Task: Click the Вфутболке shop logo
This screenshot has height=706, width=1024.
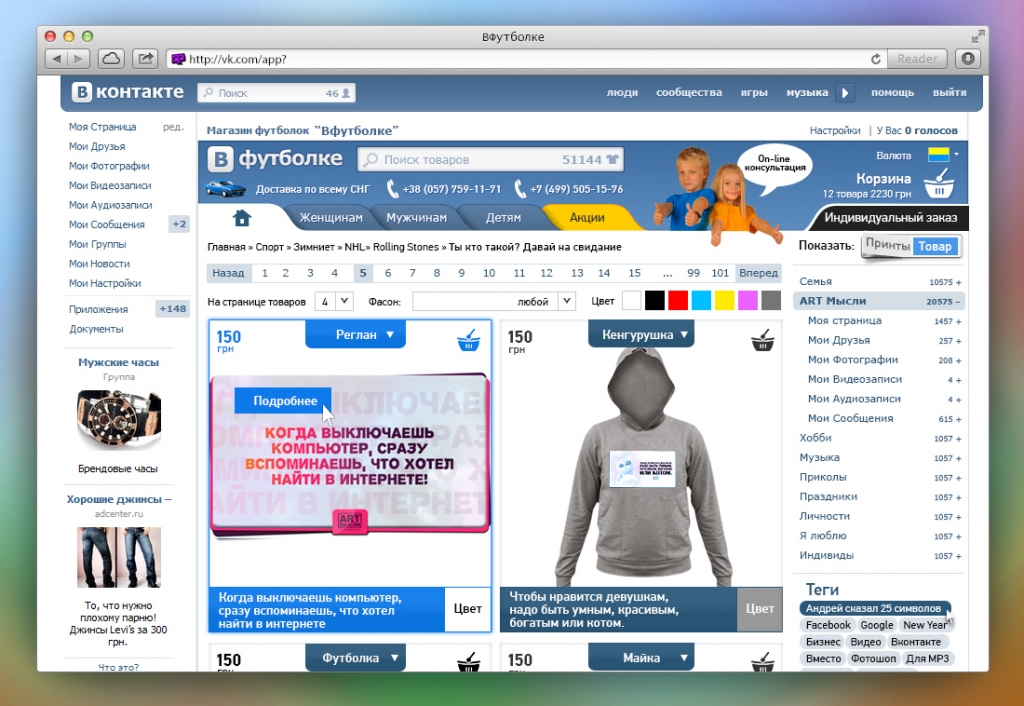Action: (275, 159)
